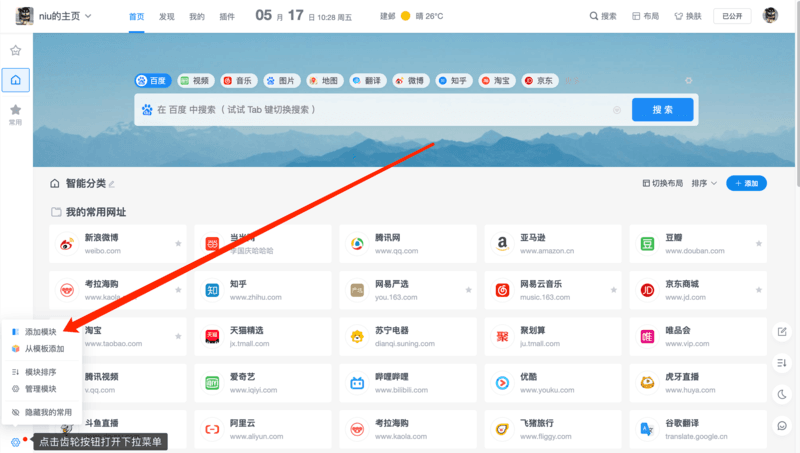Open 搜索 in the top bar
This screenshot has height=453, width=800.
(x=603, y=16)
